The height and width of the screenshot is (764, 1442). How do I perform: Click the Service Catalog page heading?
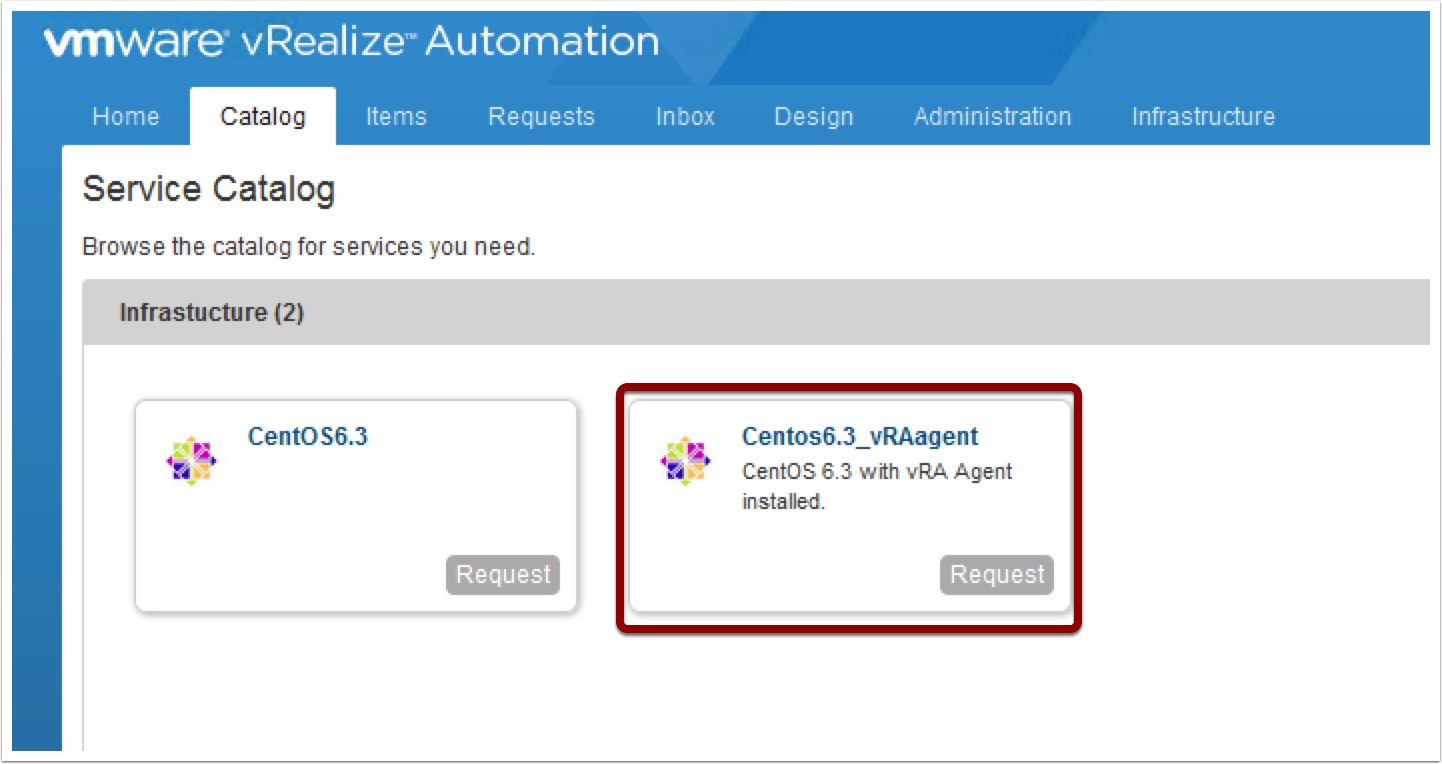click(208, 189)
